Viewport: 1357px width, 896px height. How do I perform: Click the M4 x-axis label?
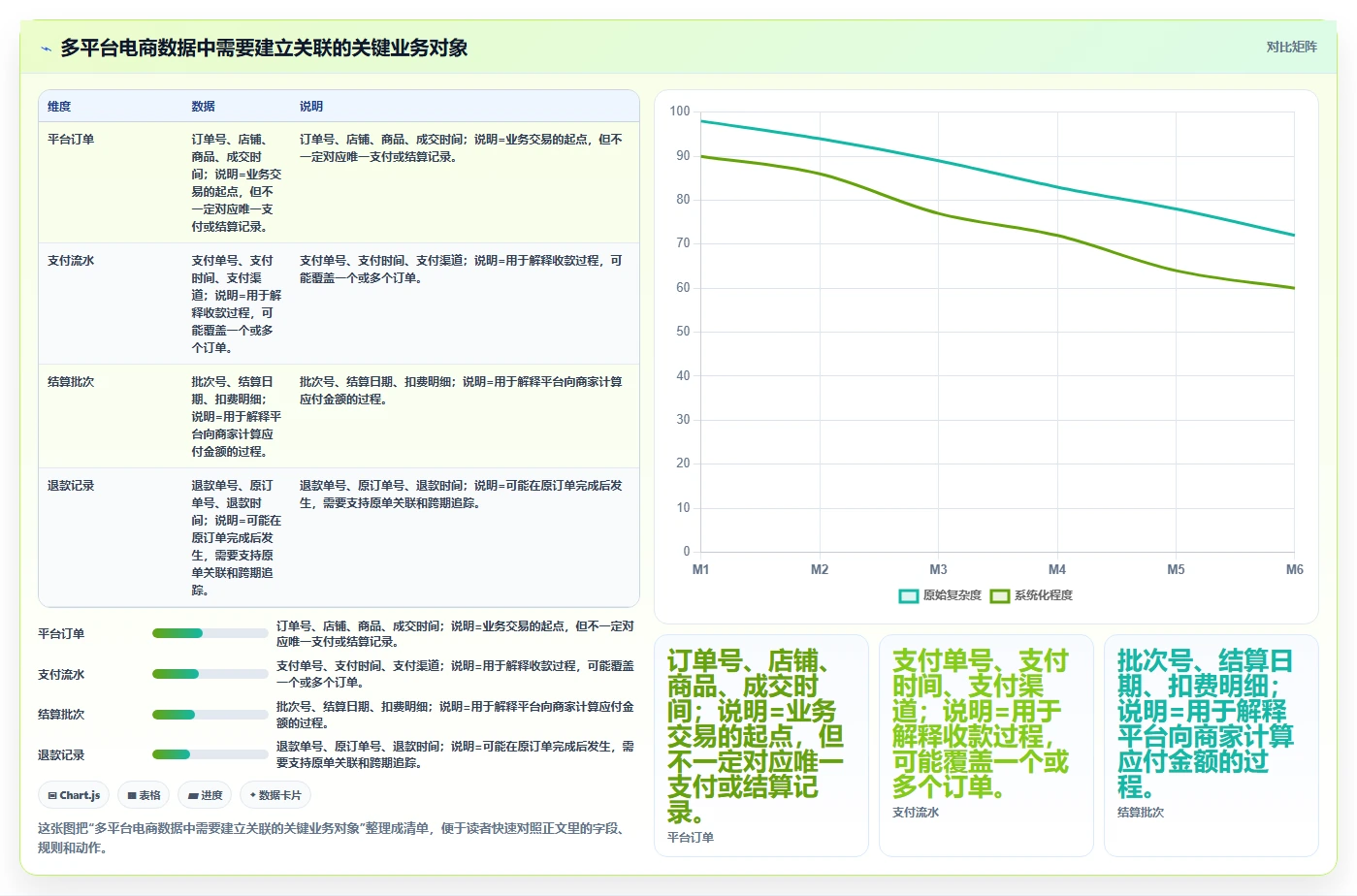point(1057,570)
